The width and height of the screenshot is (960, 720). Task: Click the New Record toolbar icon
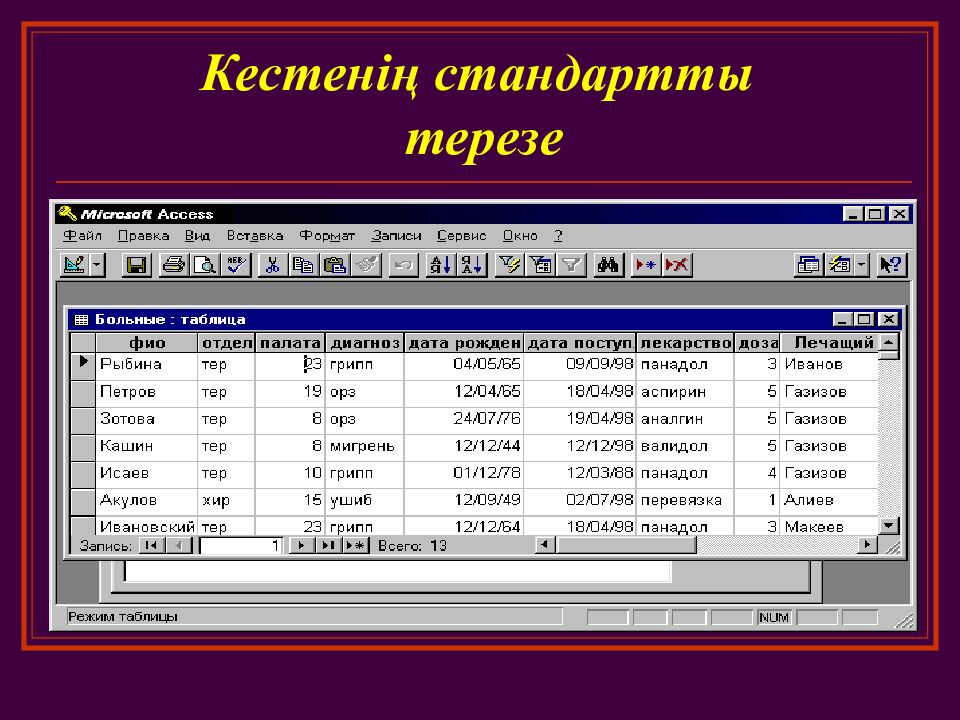[645, 265]
